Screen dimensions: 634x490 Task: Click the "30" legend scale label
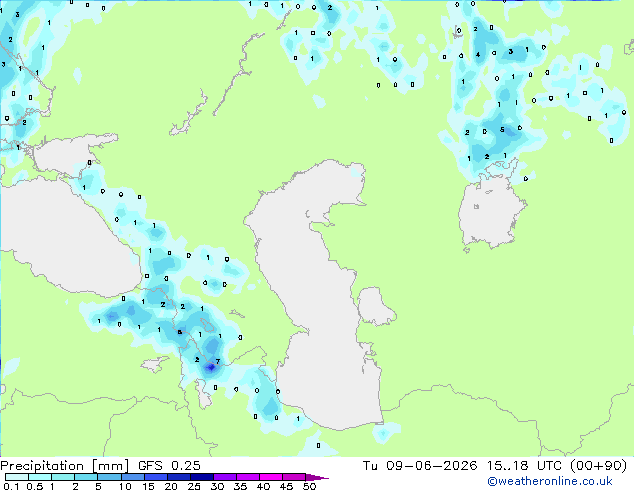(x=217, y=486)
